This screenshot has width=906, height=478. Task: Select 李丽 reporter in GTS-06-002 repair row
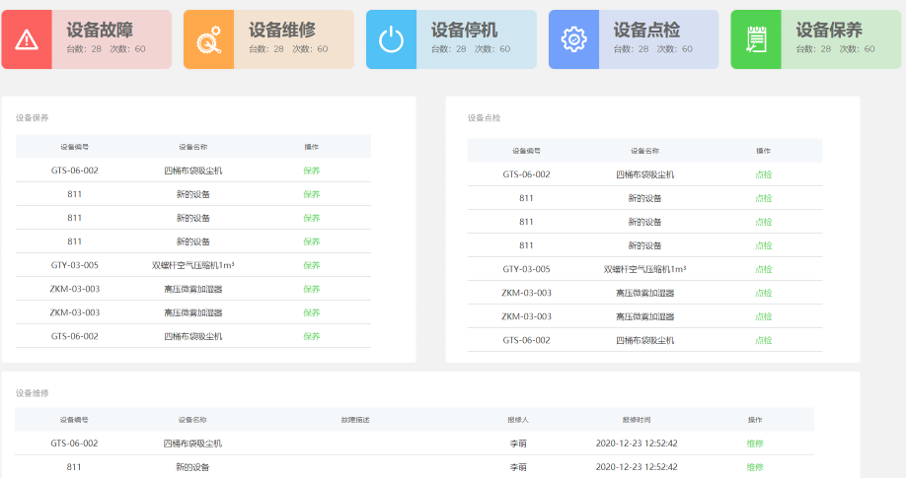click(x=518, y=443)
